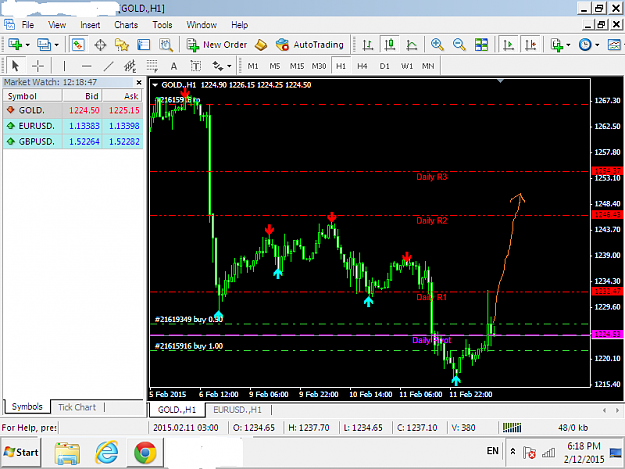The image size is (625, 469).
Task: Open the Charts menu
Action: [x=126, y=25]
